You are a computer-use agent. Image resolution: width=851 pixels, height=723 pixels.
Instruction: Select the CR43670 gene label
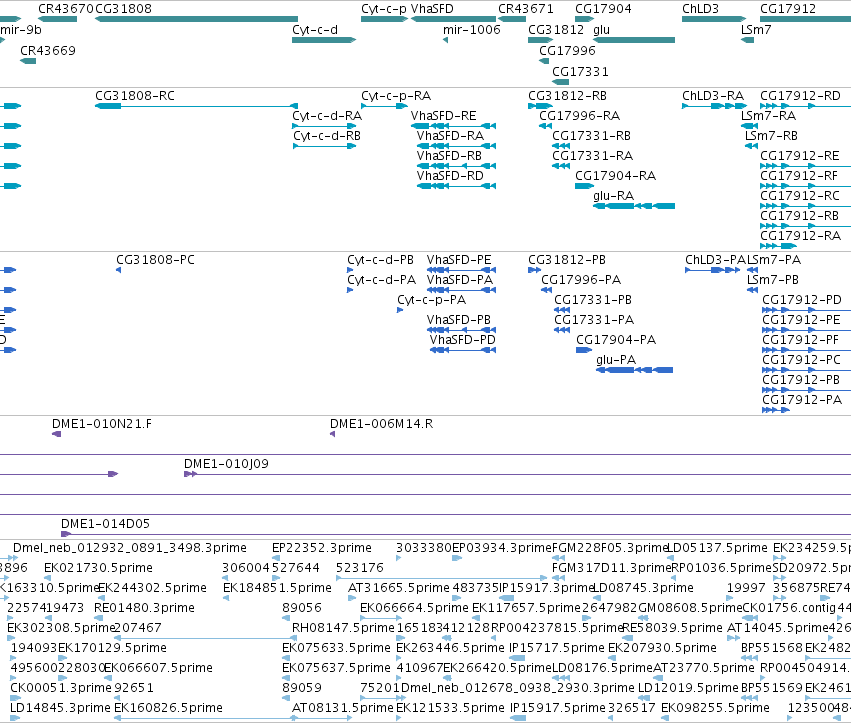66,9
